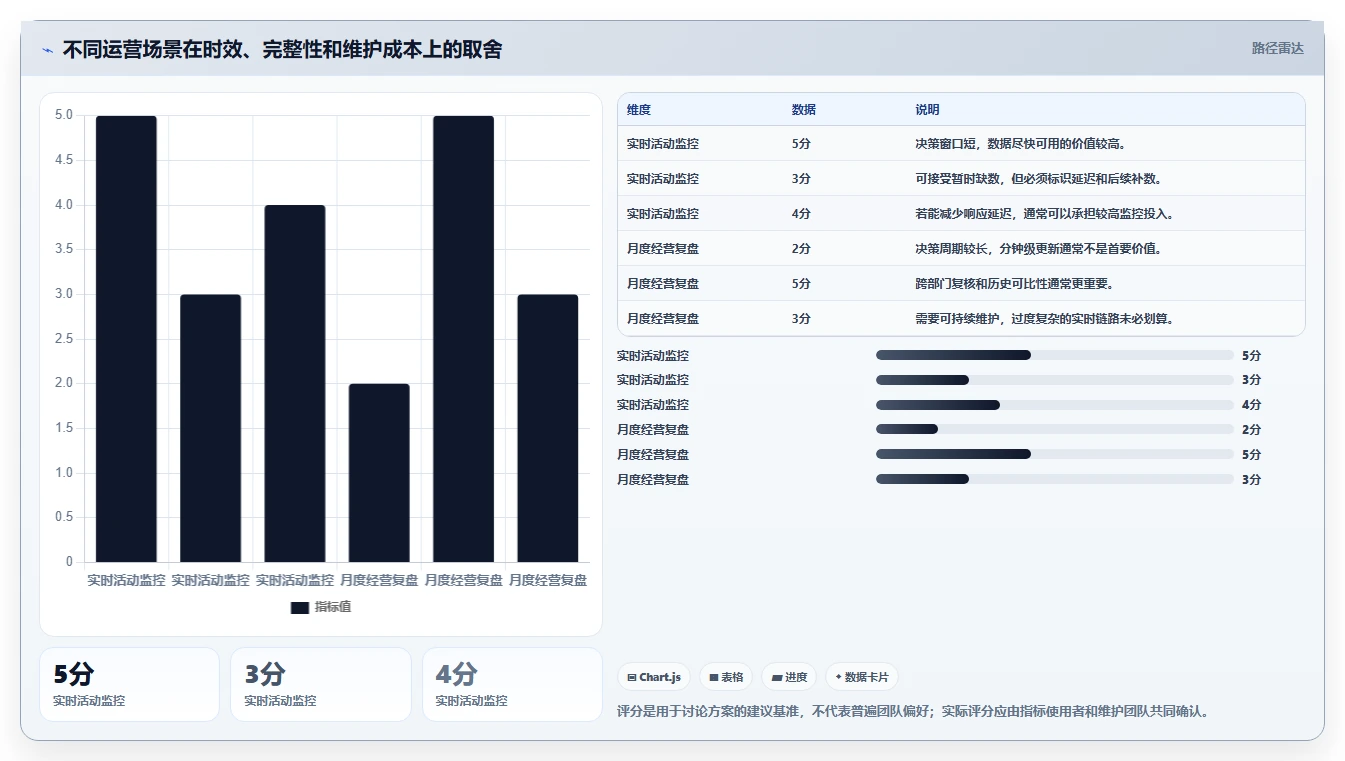Image resolution: width=1345 pixels, height=761 pixels.
Task: Toggle the 指标值 legend swatch under the chart
Action: tap(300, 607)
